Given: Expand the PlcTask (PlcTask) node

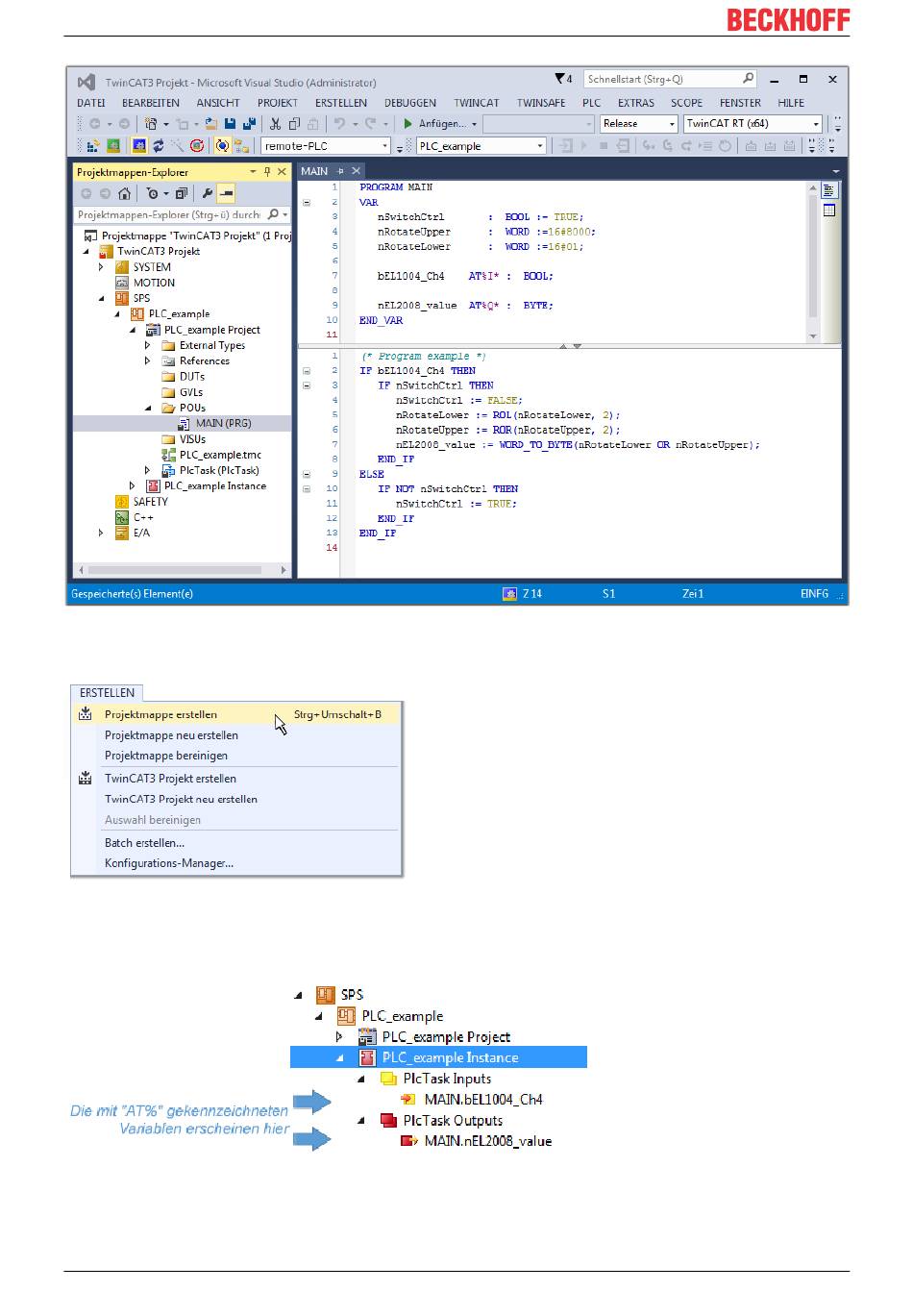Looking at the screenshot, I should click(147, 470).
